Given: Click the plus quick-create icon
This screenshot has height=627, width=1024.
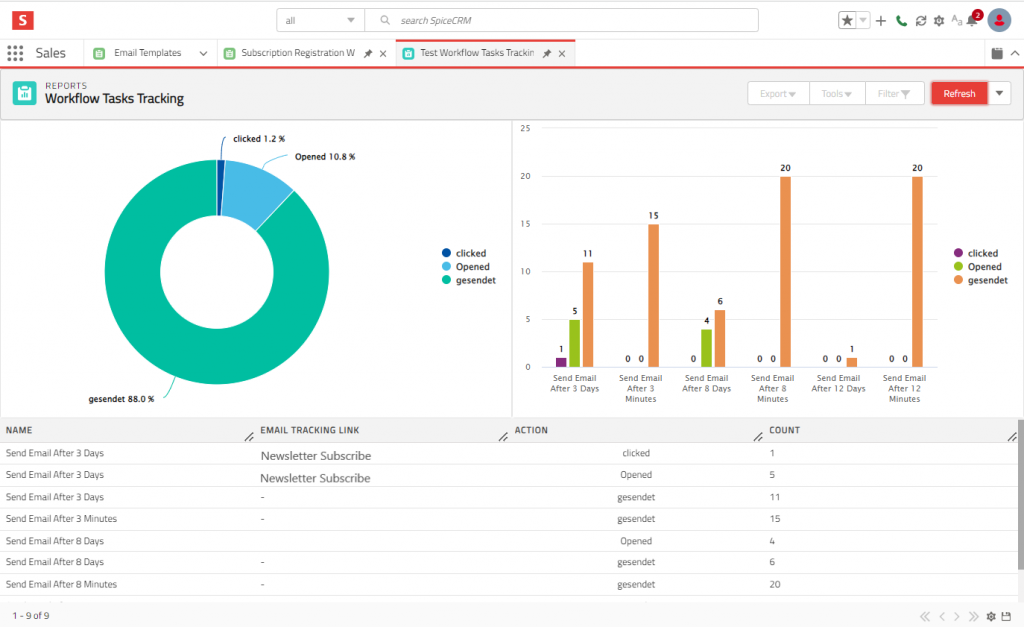Looking at the screenshot, I should 881,21.
